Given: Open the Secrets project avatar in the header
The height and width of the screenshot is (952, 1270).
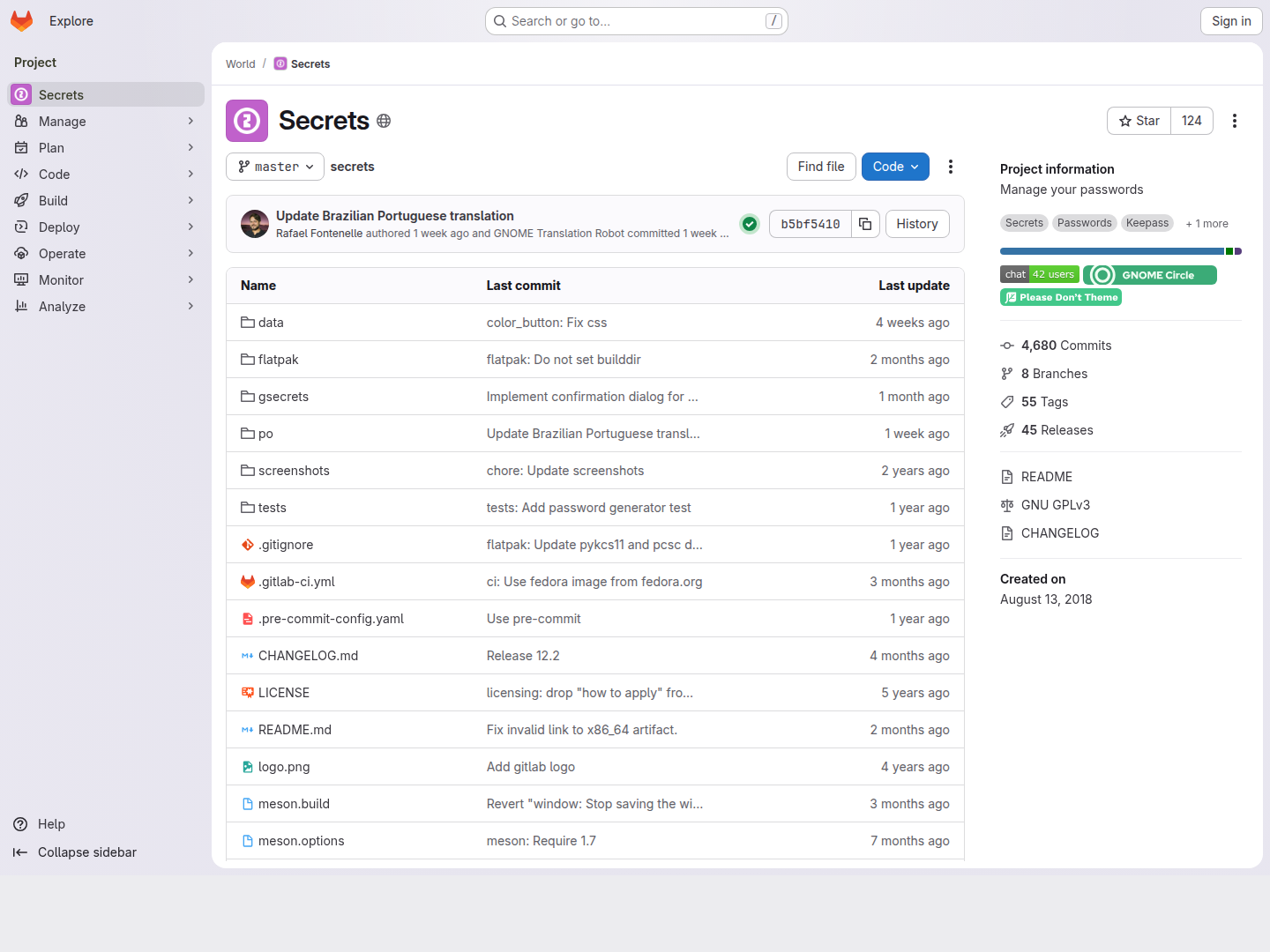Looking at the screenshot, I should click(x=247, y=121).
